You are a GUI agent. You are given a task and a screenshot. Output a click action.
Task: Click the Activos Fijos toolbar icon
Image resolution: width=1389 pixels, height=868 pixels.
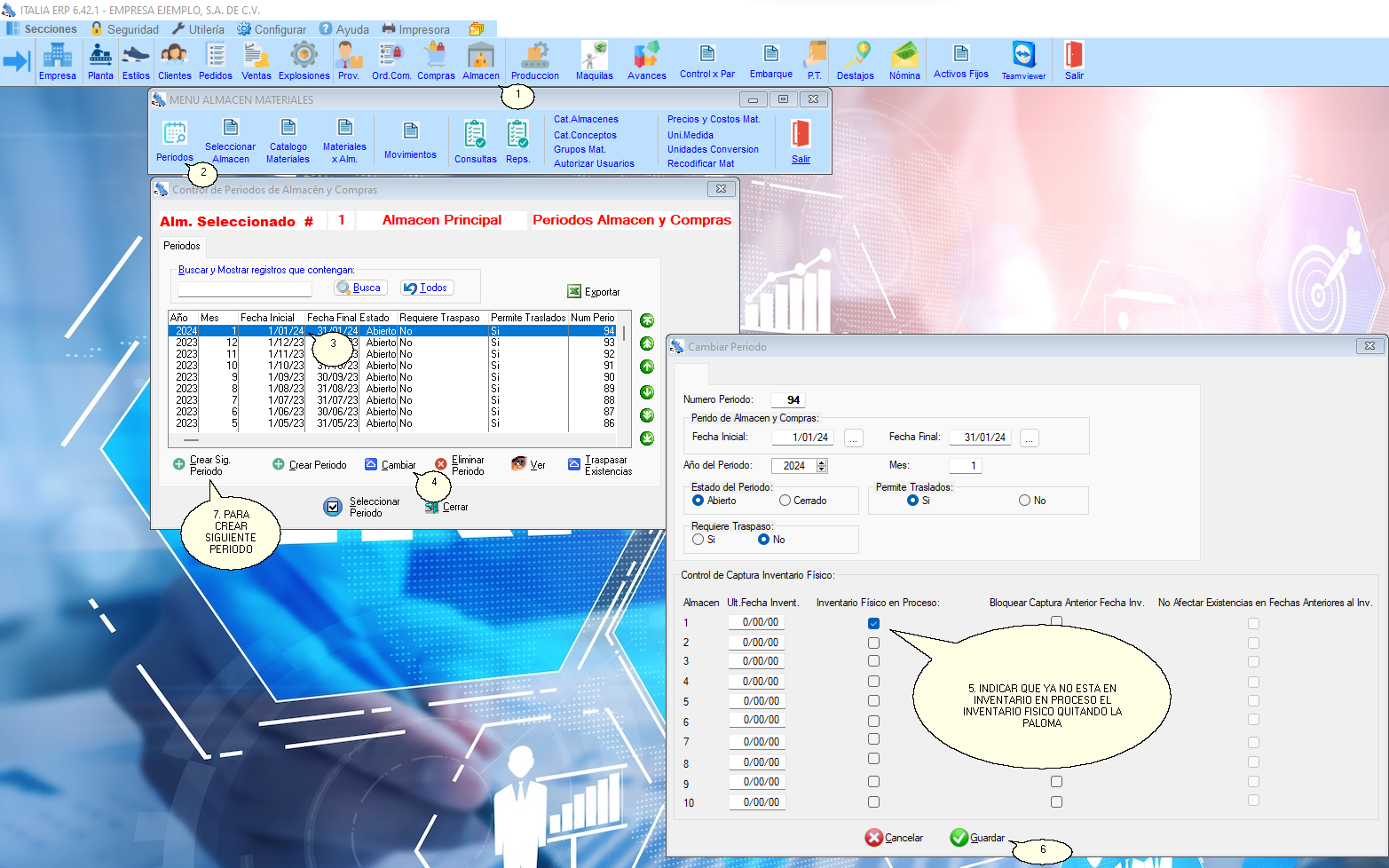pyautogui.click(x=960, y=60)
